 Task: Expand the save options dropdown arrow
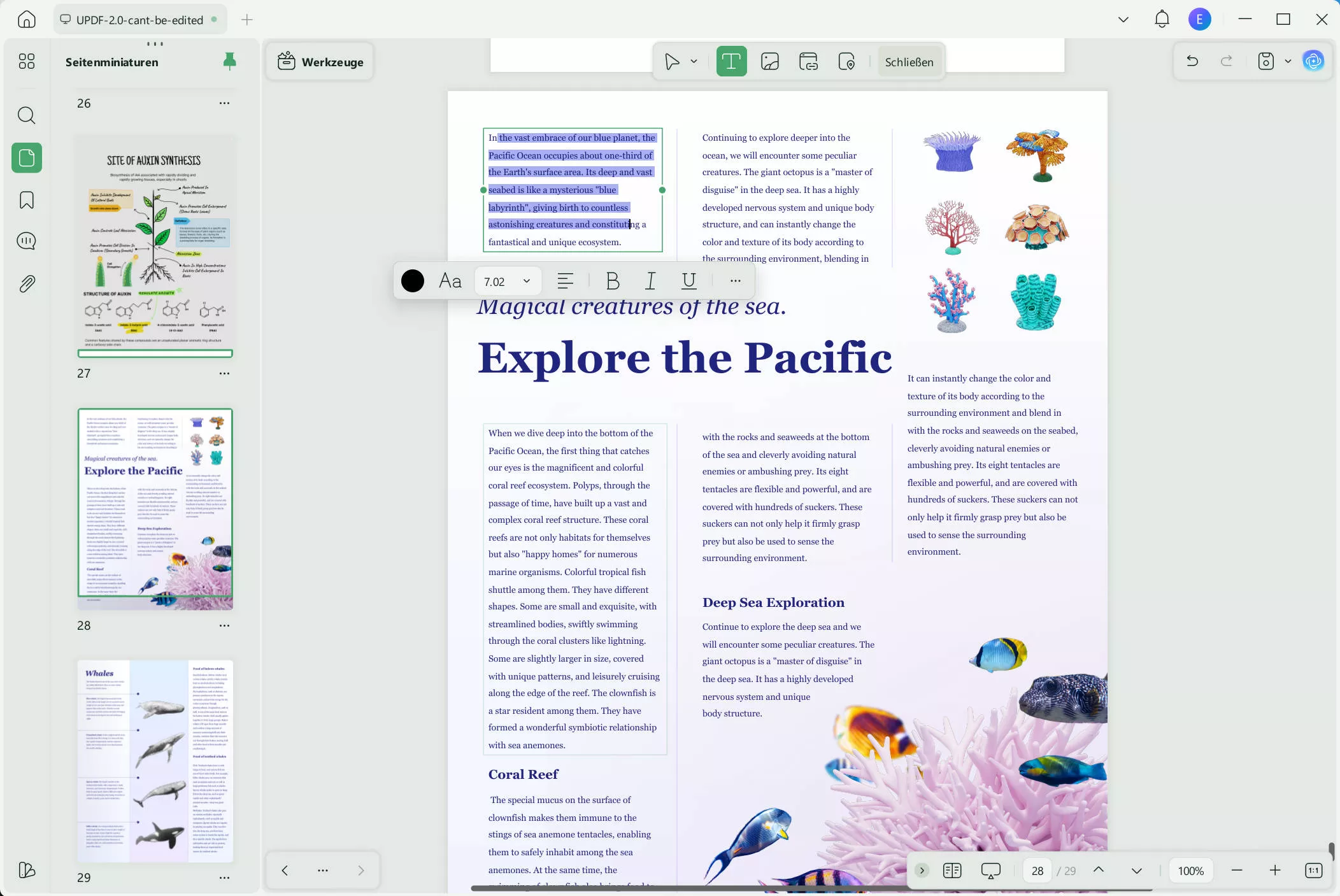(1288, 62)
